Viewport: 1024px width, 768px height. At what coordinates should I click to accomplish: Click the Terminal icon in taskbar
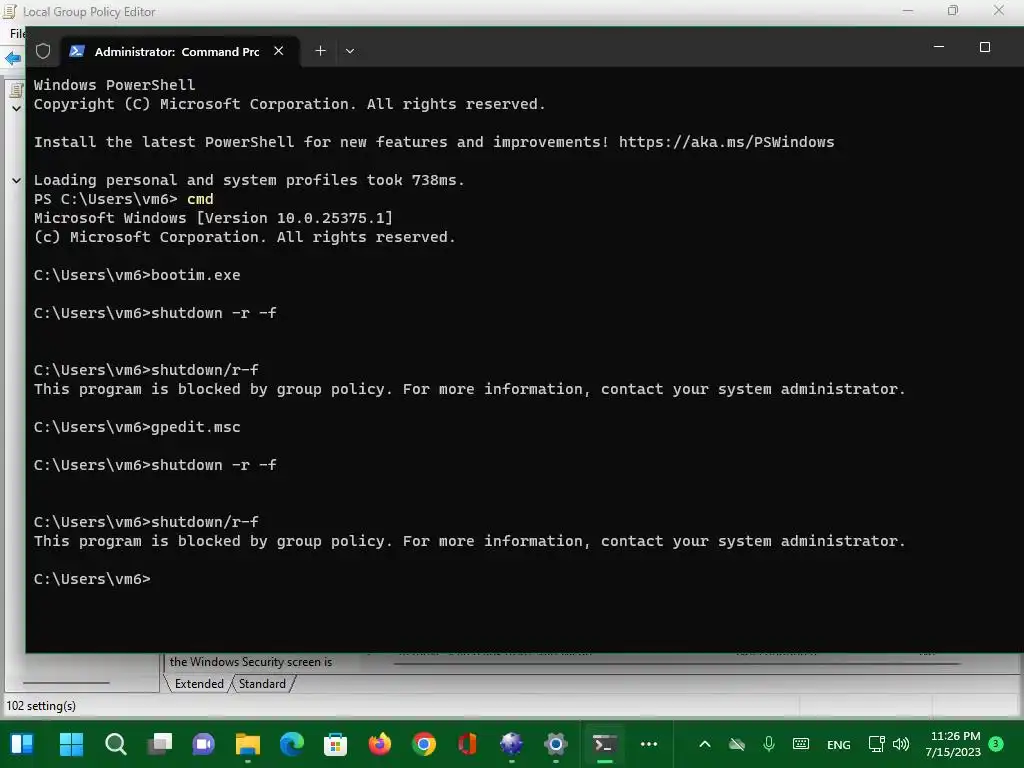[x=605, y=744]
